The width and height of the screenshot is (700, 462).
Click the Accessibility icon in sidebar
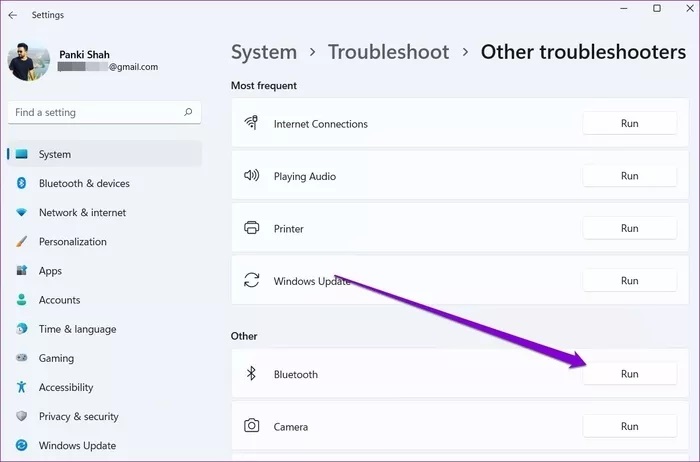(x=21, y=388)
